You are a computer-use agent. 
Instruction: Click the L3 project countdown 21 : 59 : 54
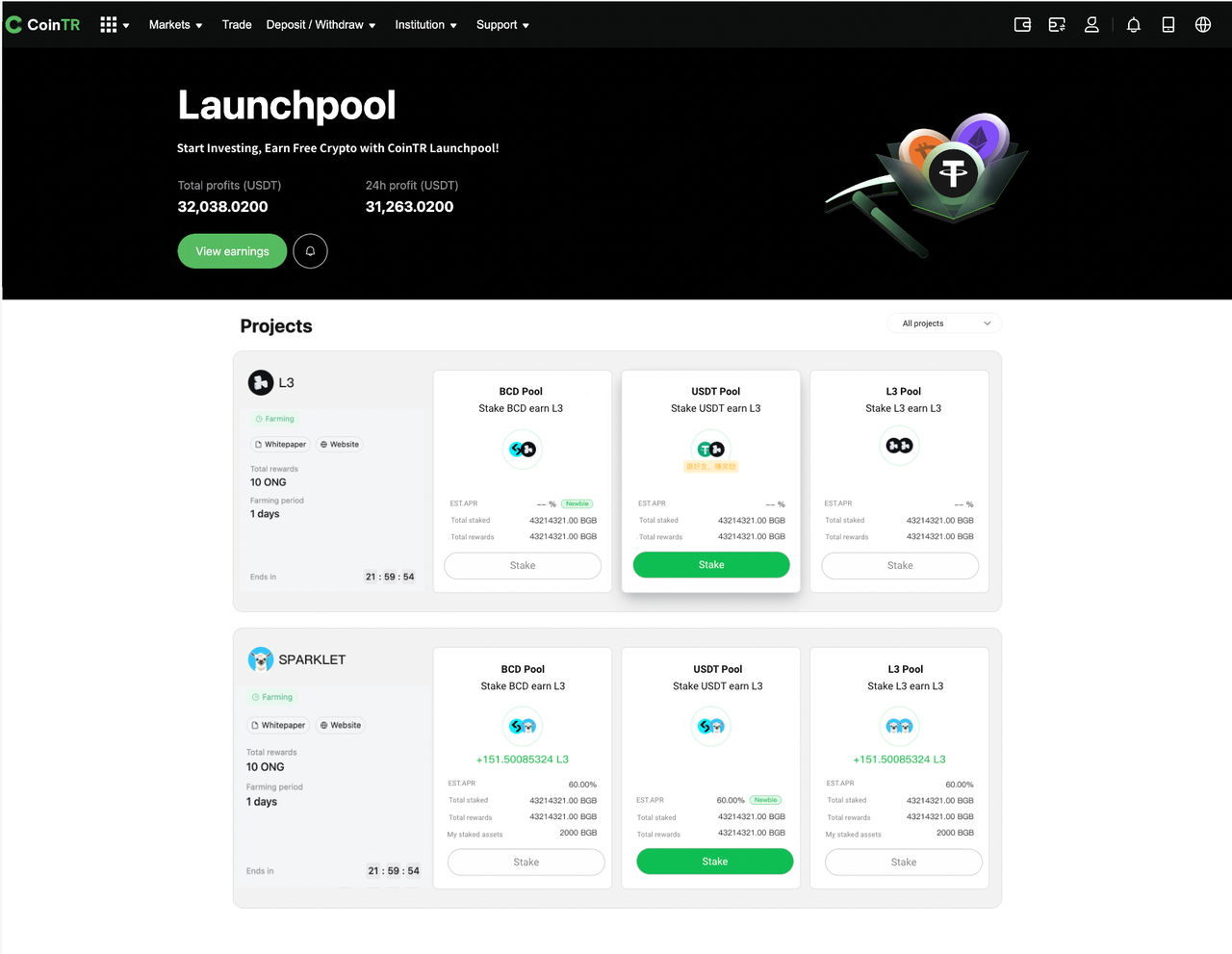390,577
